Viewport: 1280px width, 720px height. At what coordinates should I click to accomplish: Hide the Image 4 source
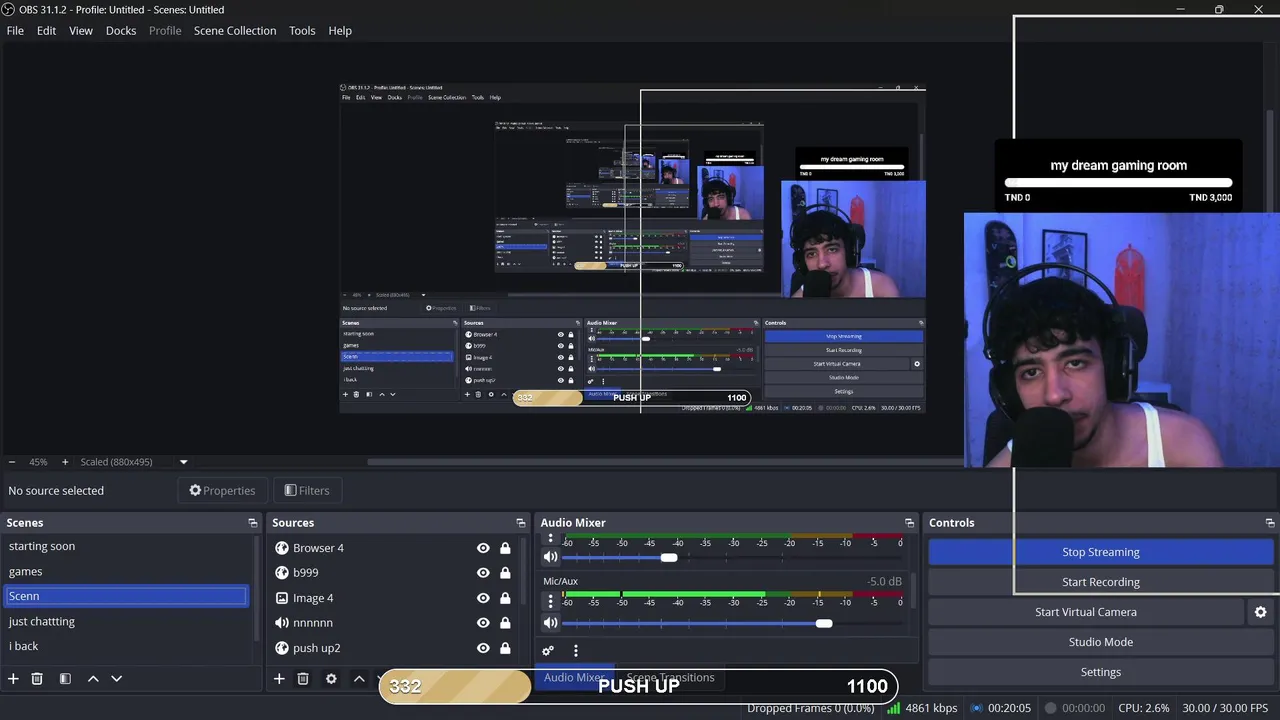[483, 598]
